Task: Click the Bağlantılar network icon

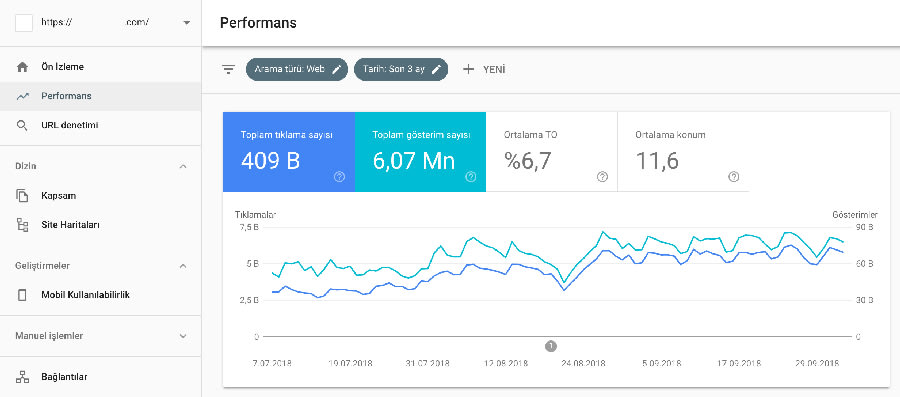Action: coord(22,377)
